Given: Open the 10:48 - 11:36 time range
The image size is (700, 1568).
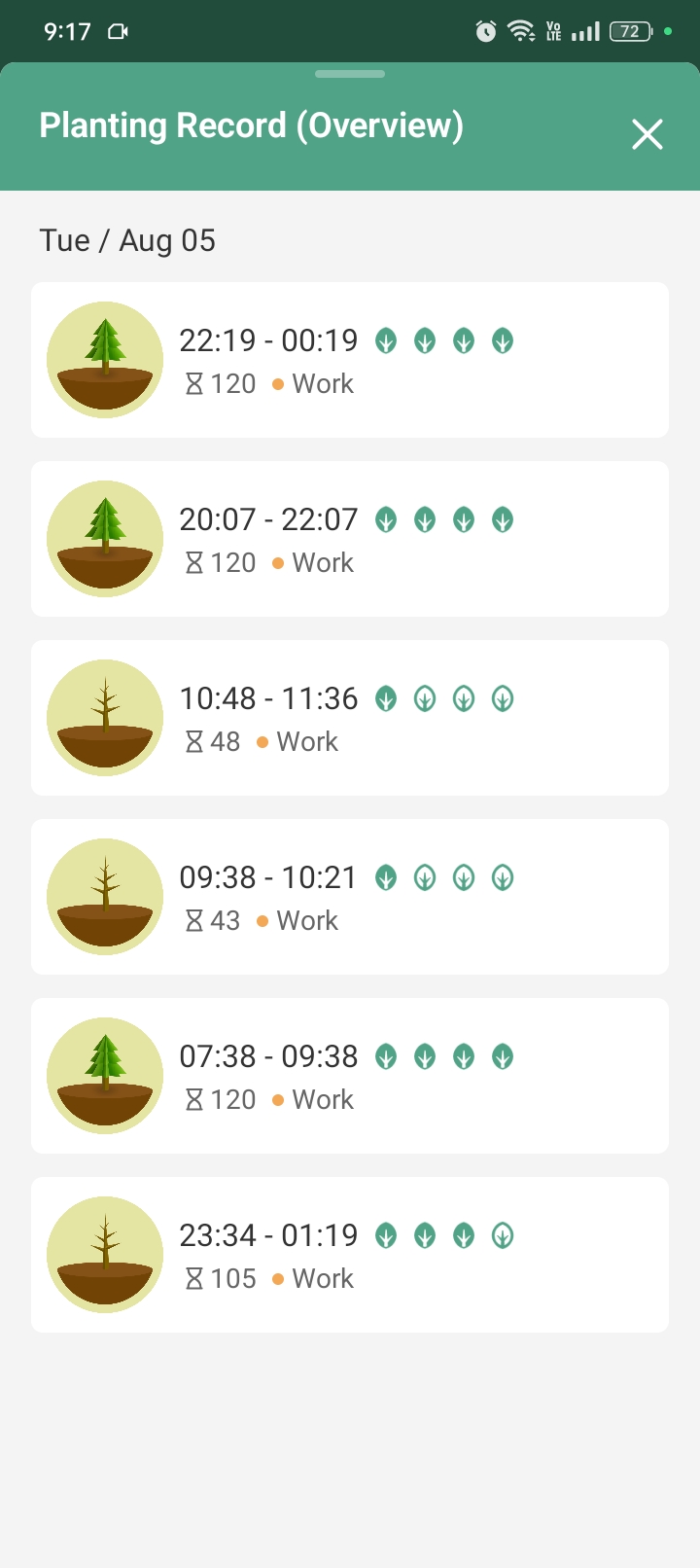Looking at the screenshot, I should pos(268,698).
